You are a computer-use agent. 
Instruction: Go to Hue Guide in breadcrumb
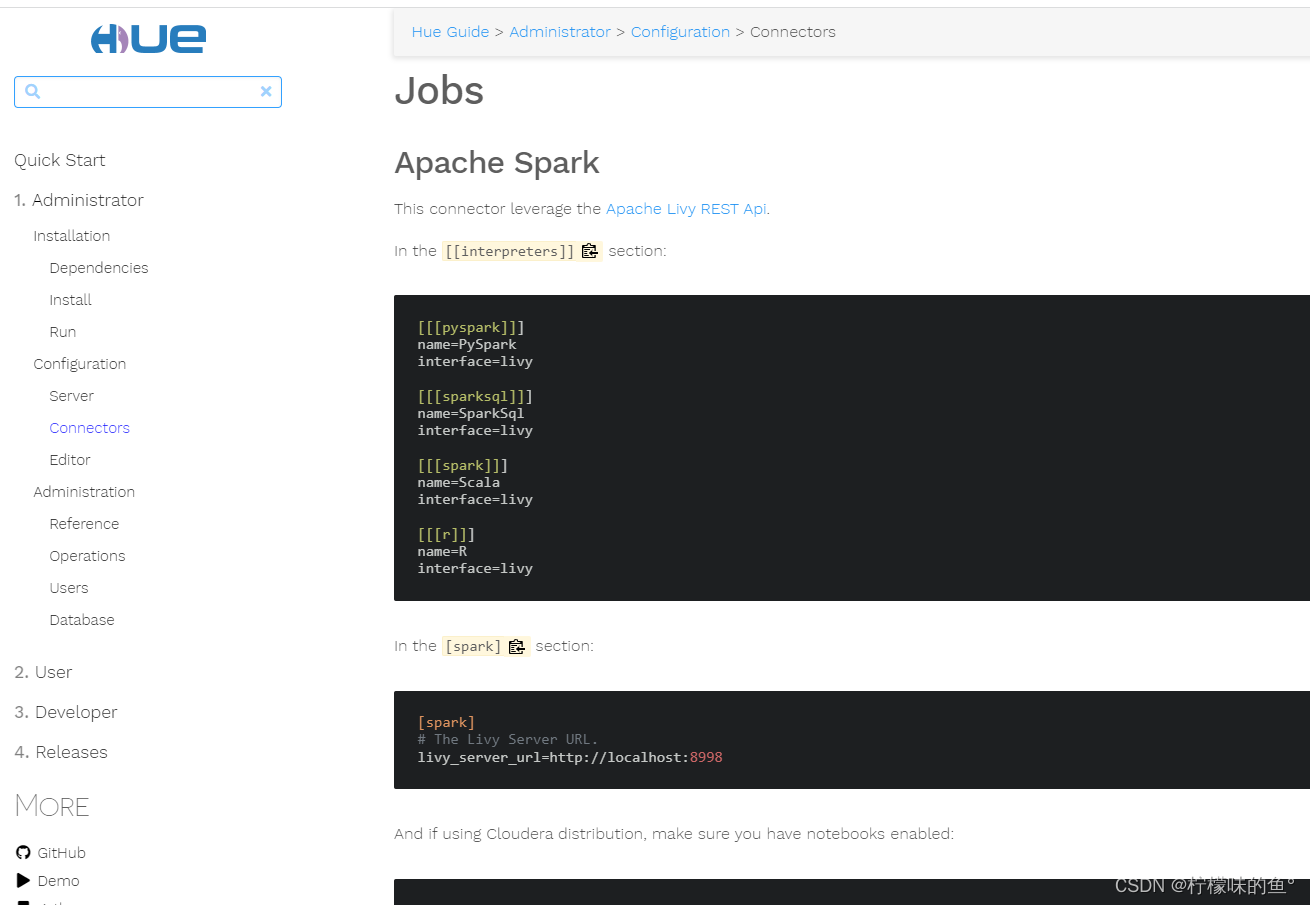click(450, 32)
